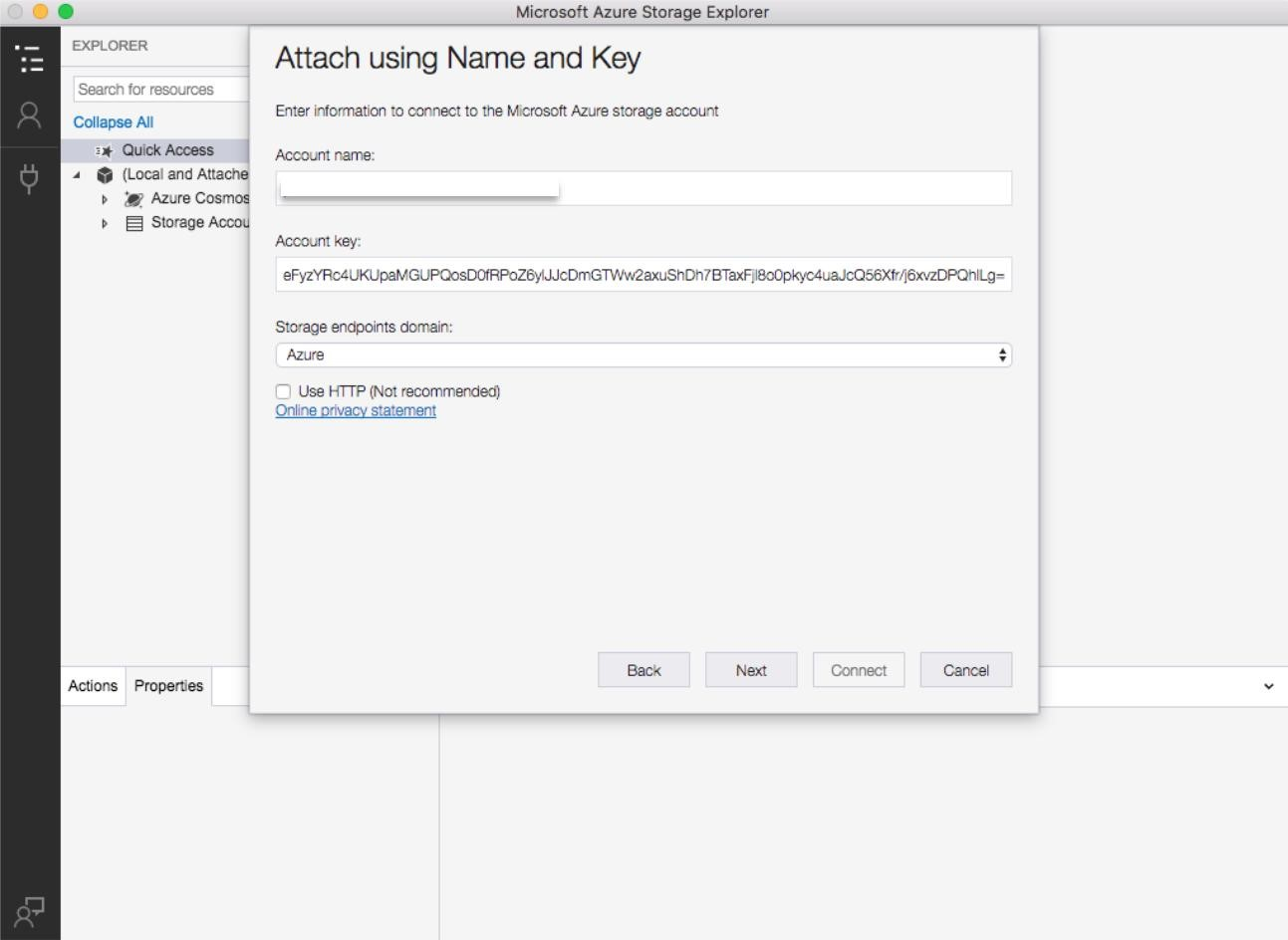Focus the Account key input field
Screen dimensions: 1288x940
pos(644,275)
